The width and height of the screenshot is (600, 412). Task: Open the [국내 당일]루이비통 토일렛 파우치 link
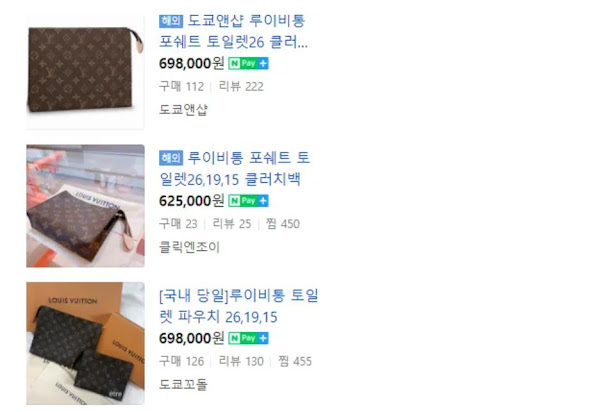[x=239, y=306]
